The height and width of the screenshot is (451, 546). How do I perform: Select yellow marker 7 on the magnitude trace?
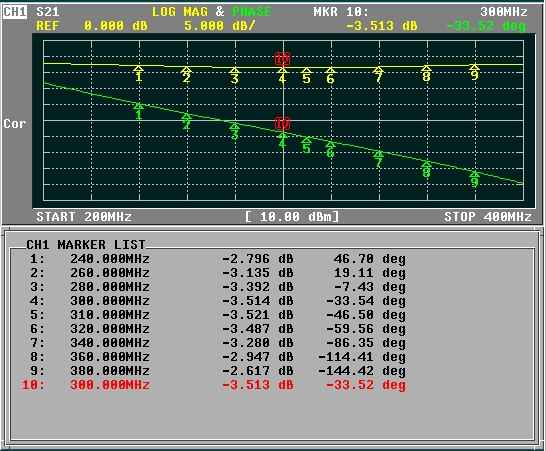pyautogui.click(x=379, y=75)
